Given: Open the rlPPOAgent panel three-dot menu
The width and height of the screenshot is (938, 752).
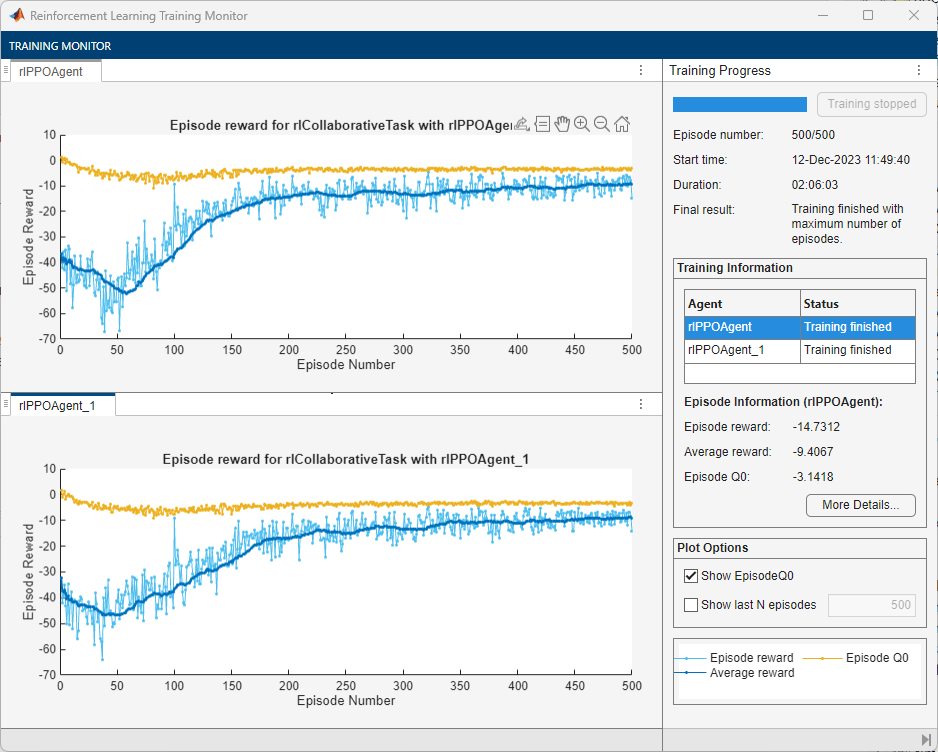Looking at the screenshot, I should [x=641, y=71].
